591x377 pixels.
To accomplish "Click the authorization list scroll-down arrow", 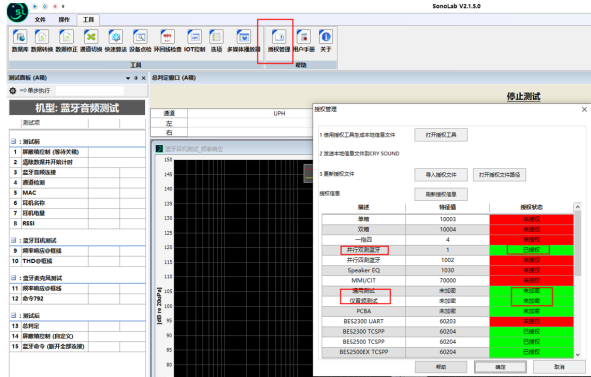I will click(x=577, y=354).
